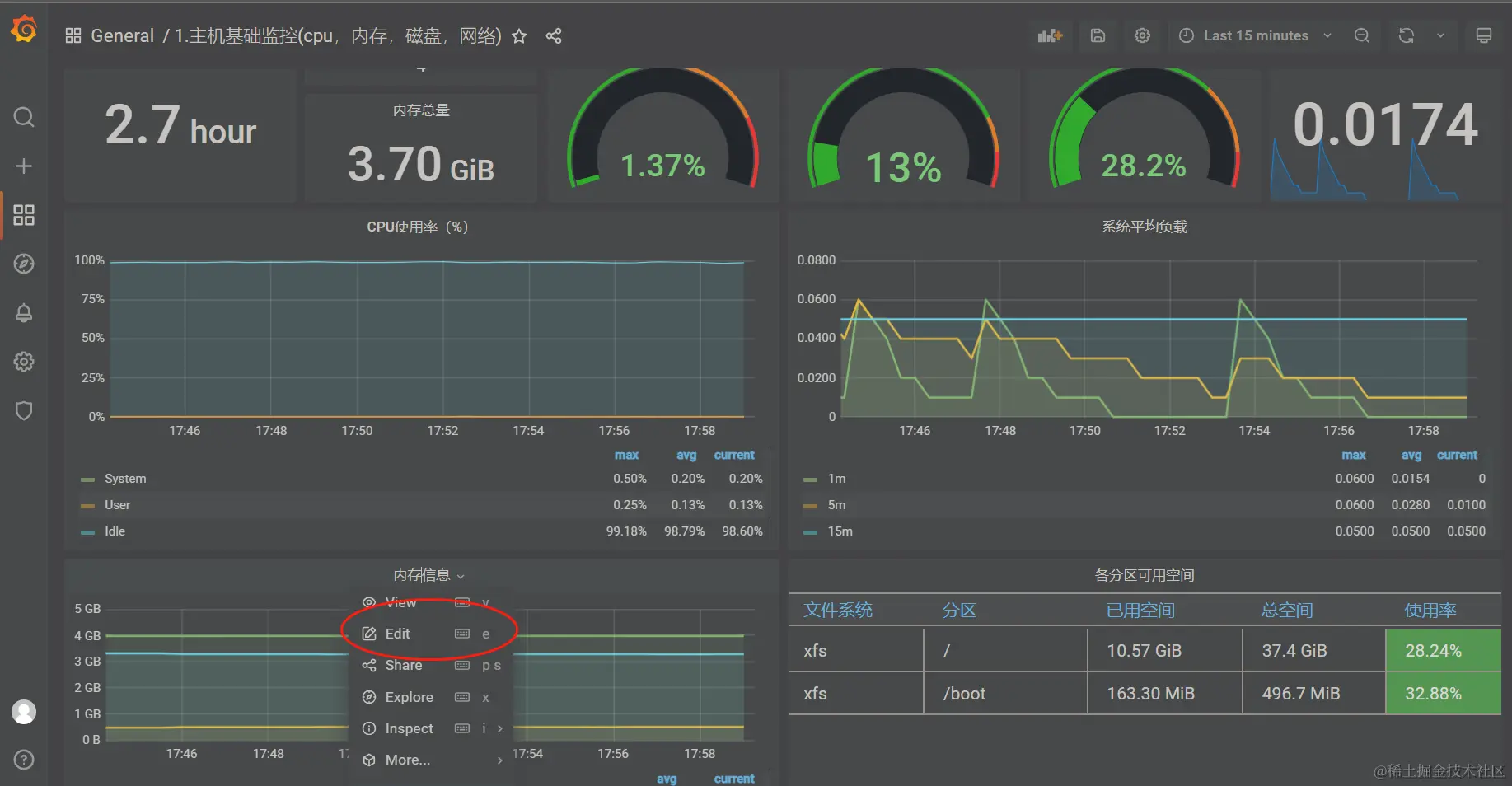Viewport: 1512px width, 786px height.
Task: Refresh the dashboard
Action: click(x=1407, y=35)
